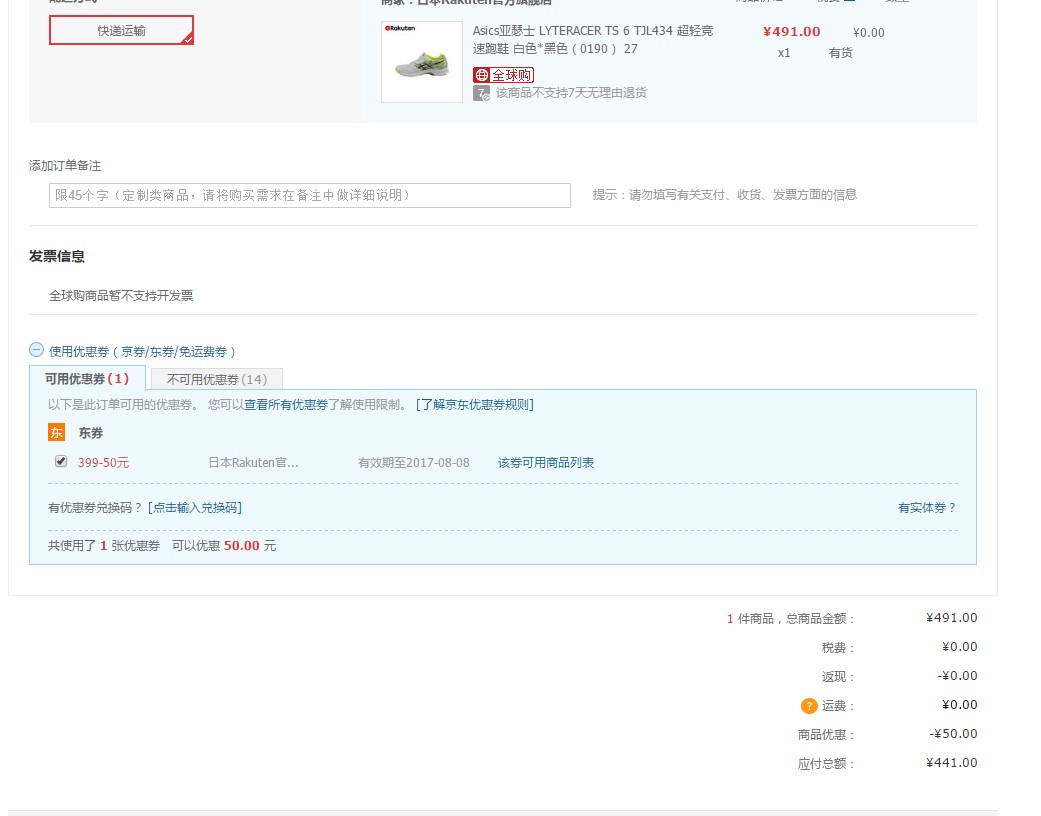Switch to the 可用优惠券(1) tab
Image resolution: width=1041 pixels, height=816 pixels.
pos(87,378)
